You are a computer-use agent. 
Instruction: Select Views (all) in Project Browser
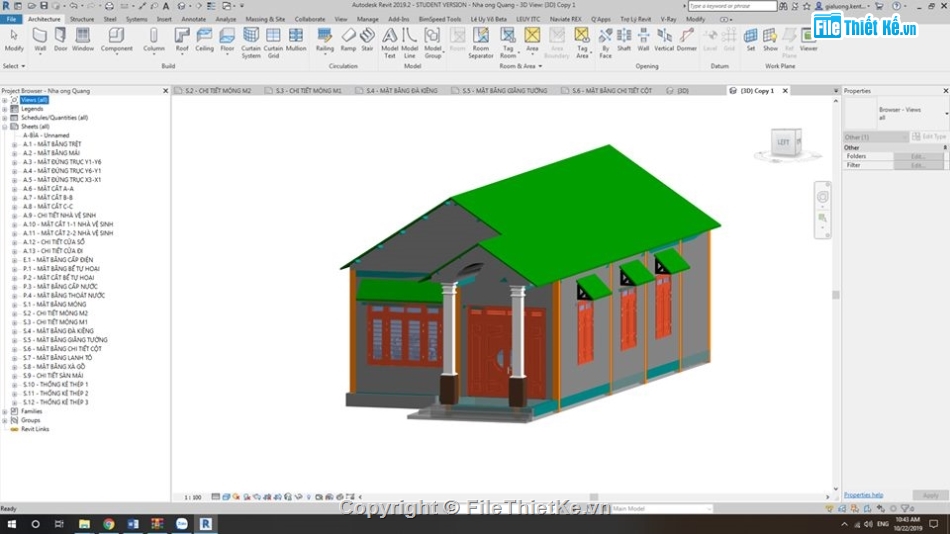[x=33, y=100]
